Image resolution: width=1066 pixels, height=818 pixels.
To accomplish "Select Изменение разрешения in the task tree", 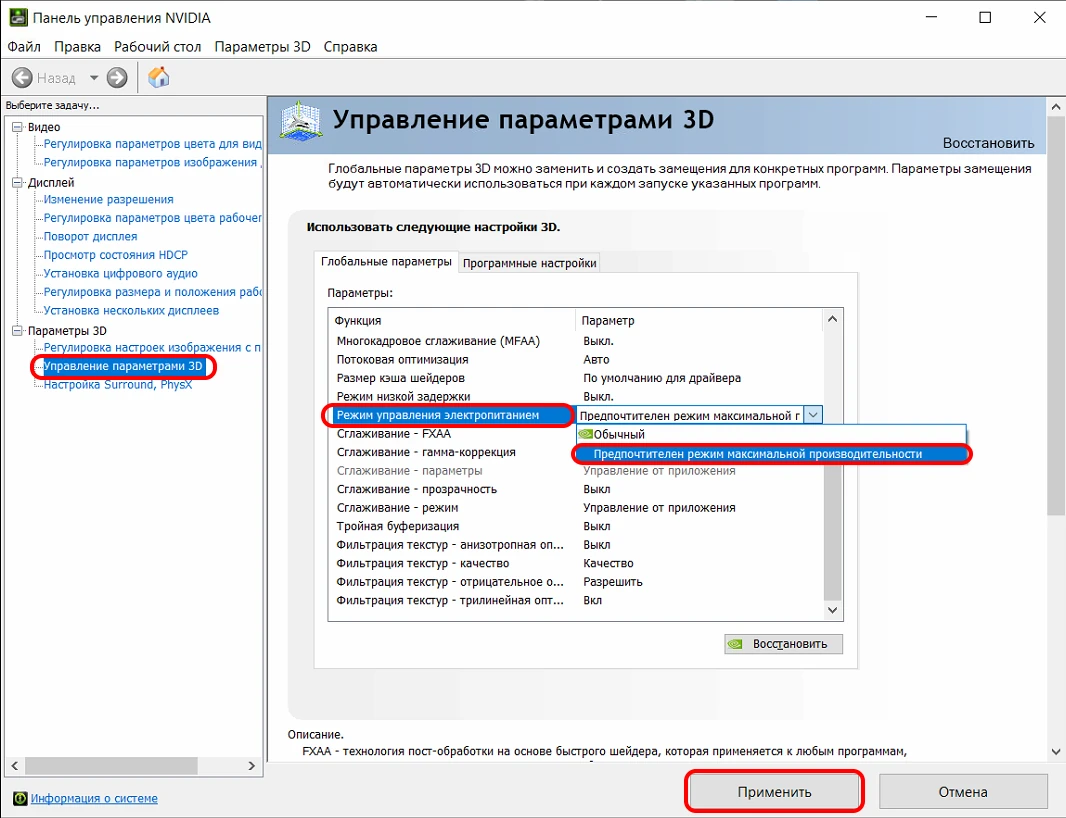I will coord(108,199).
